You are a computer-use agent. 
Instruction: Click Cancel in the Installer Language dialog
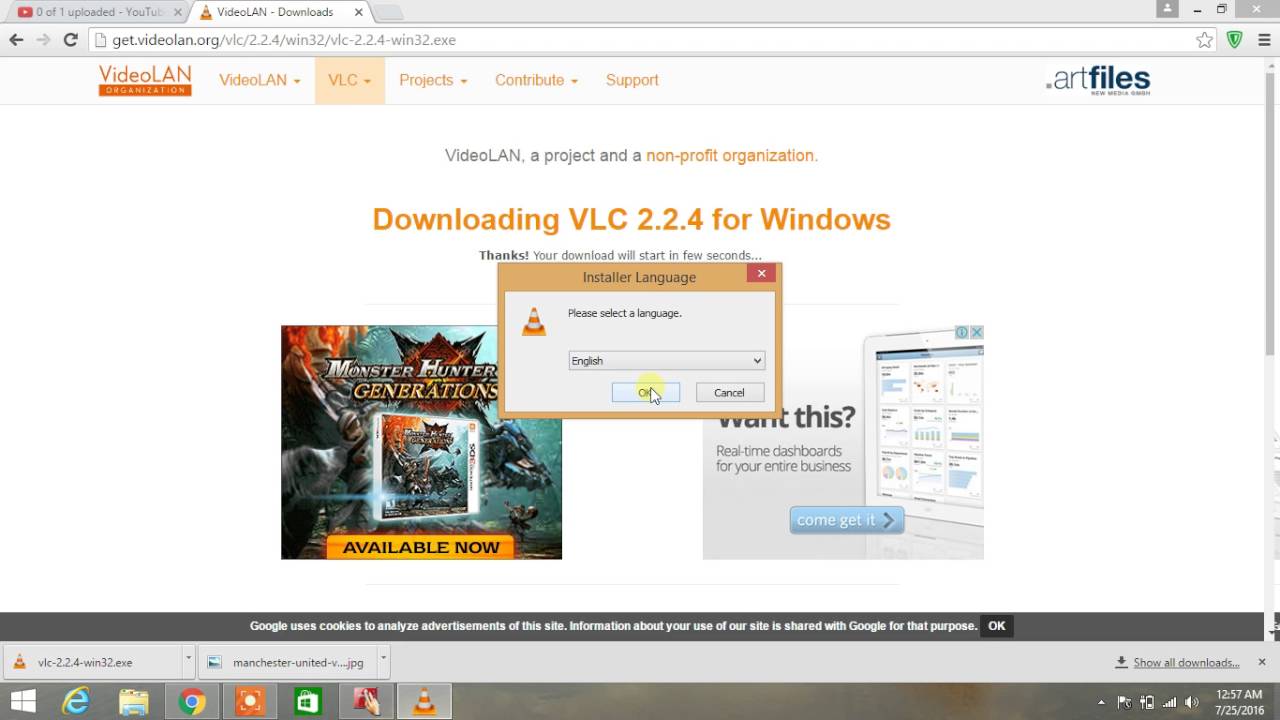coord(729,393)
